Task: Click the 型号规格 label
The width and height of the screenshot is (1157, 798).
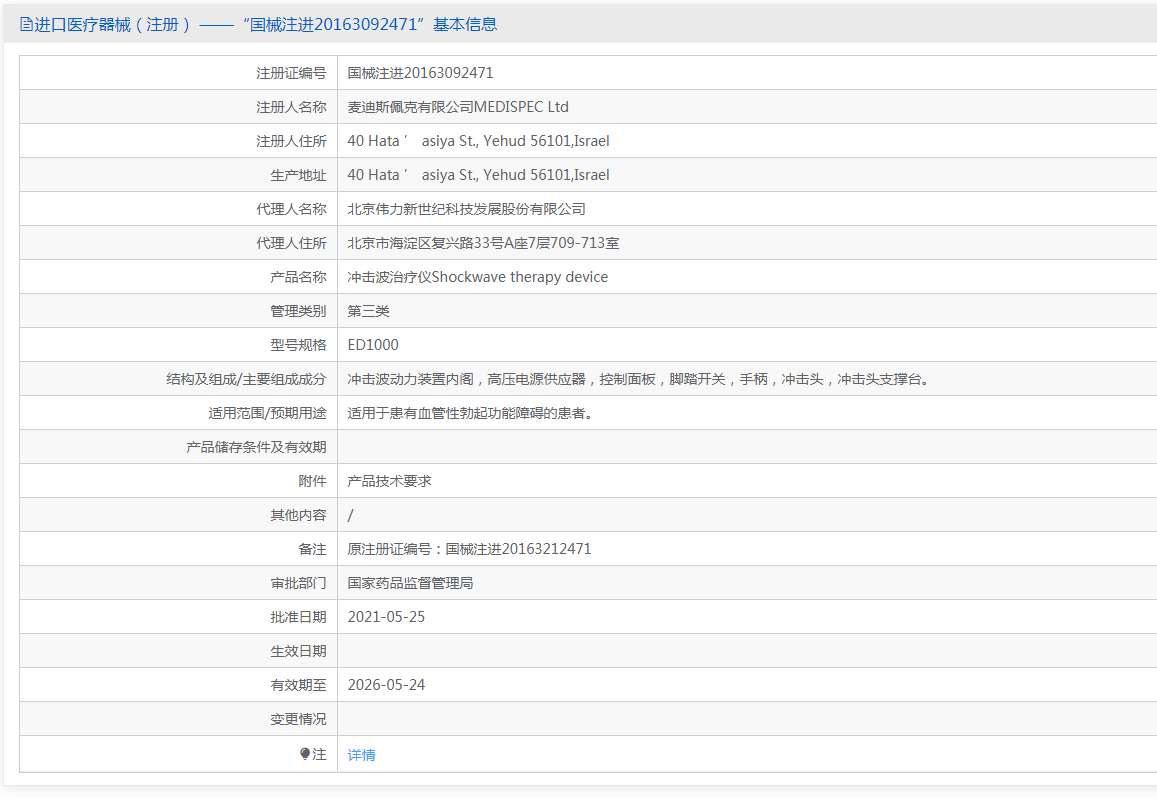Action: (298, 345)
